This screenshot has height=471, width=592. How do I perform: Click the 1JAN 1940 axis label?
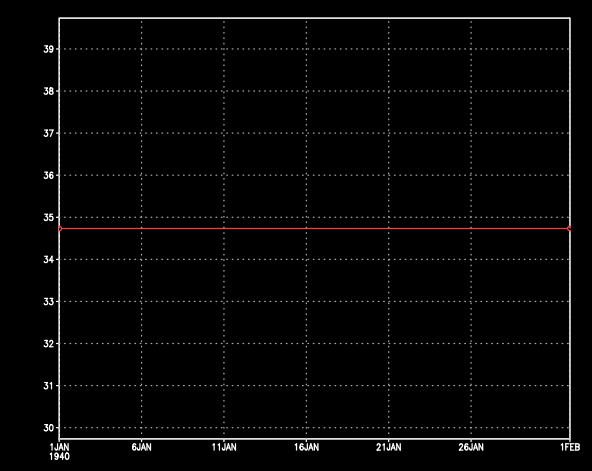(x=60, y=452)
